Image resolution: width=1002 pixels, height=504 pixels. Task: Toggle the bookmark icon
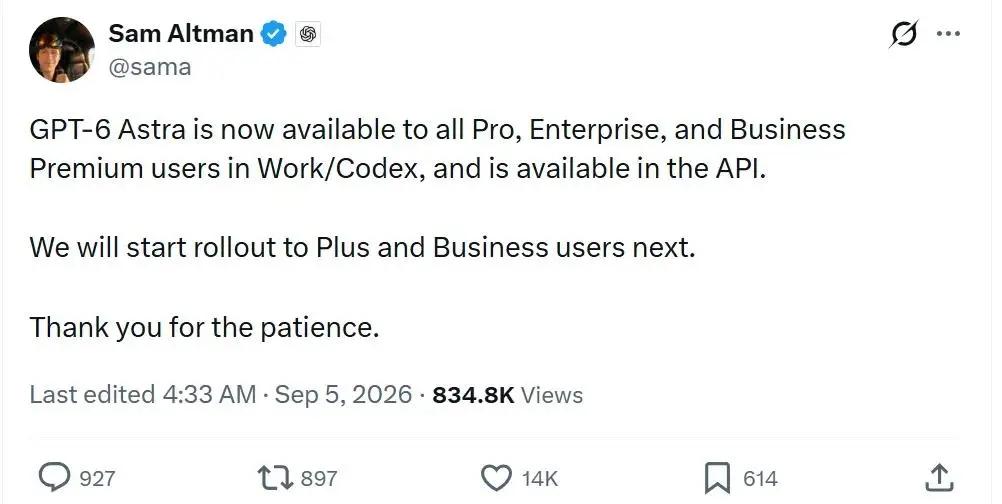[718, 478]
